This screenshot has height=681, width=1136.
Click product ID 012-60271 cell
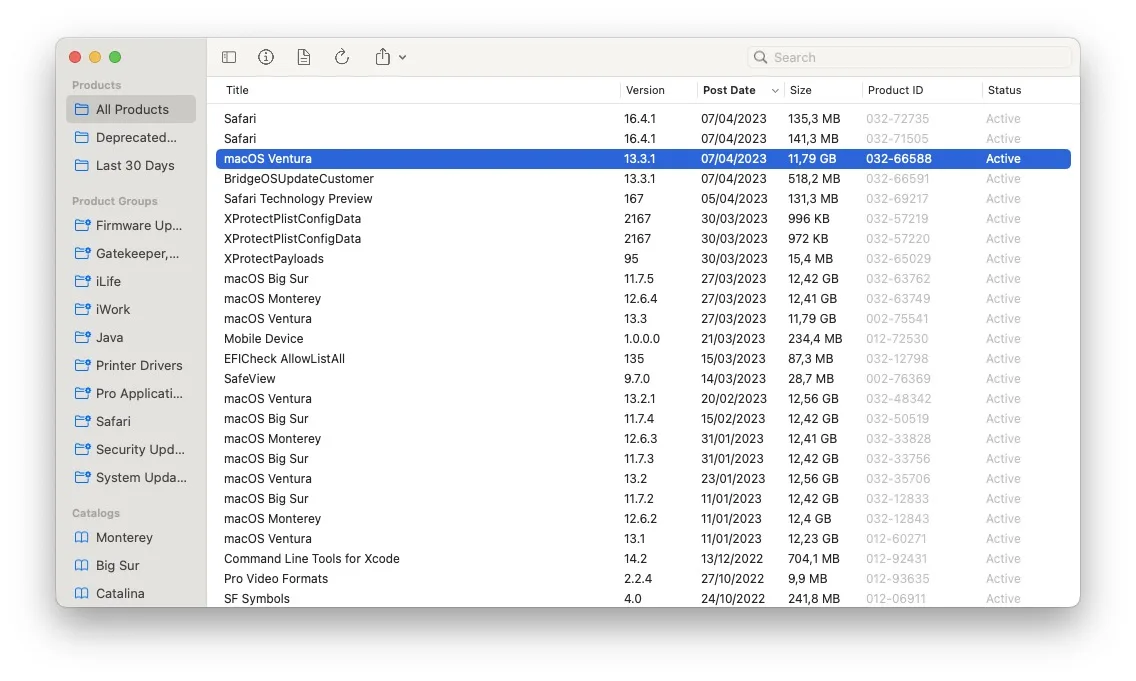click(x=896, y=539)
